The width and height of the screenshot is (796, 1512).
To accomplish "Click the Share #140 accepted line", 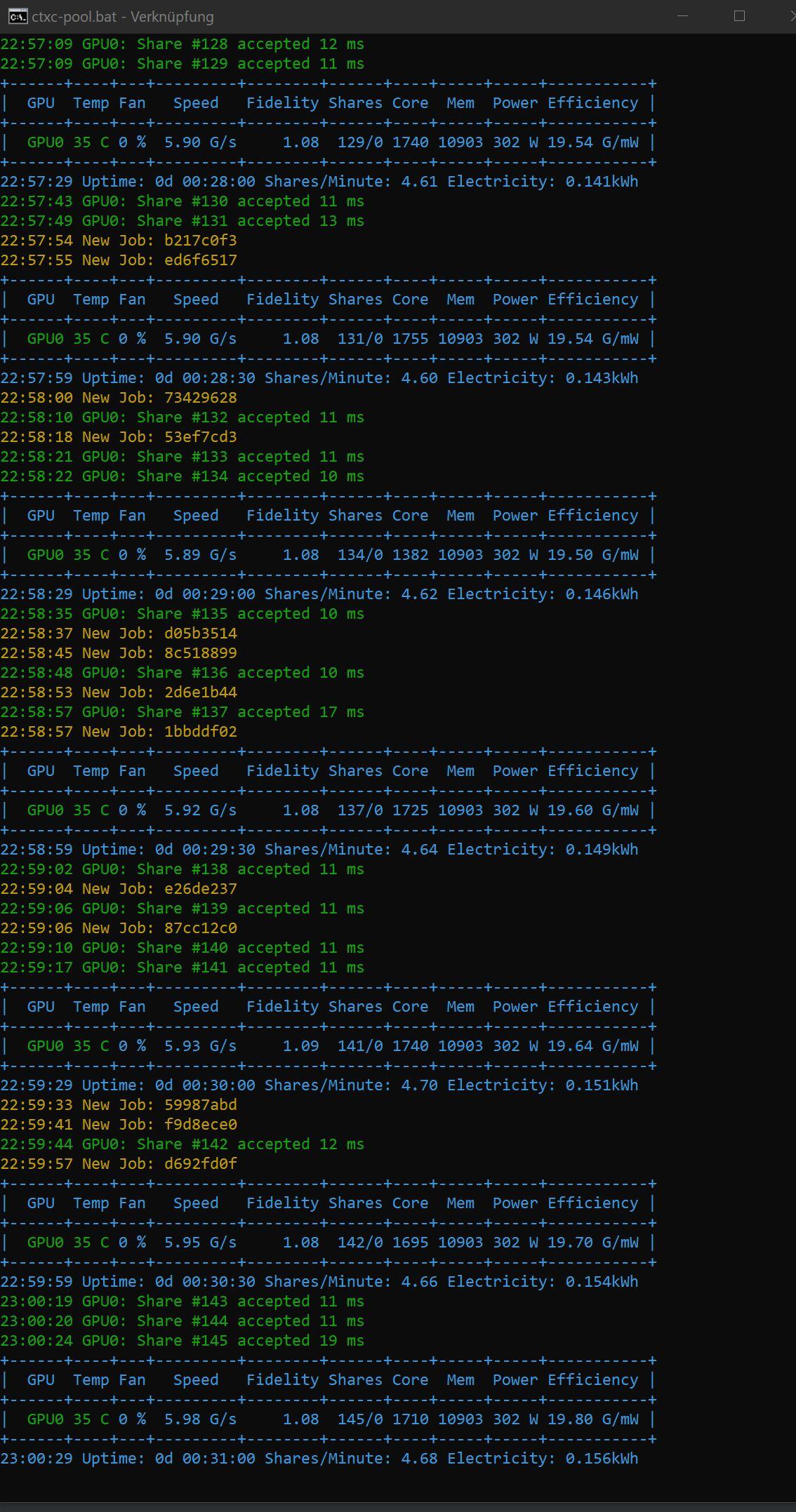I will (x=182, y=948).
